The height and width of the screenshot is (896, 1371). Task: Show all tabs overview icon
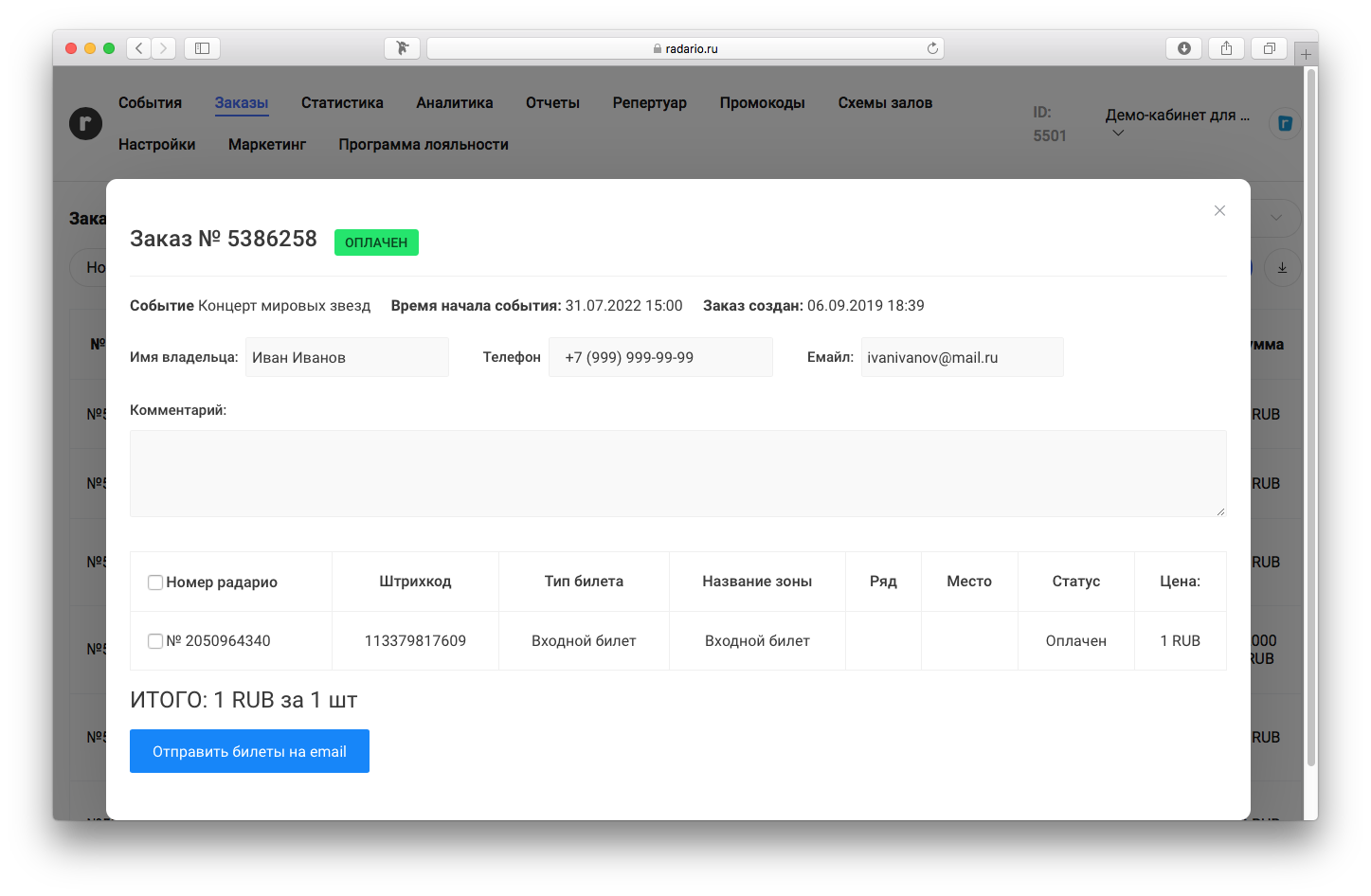coord(1269,48)
